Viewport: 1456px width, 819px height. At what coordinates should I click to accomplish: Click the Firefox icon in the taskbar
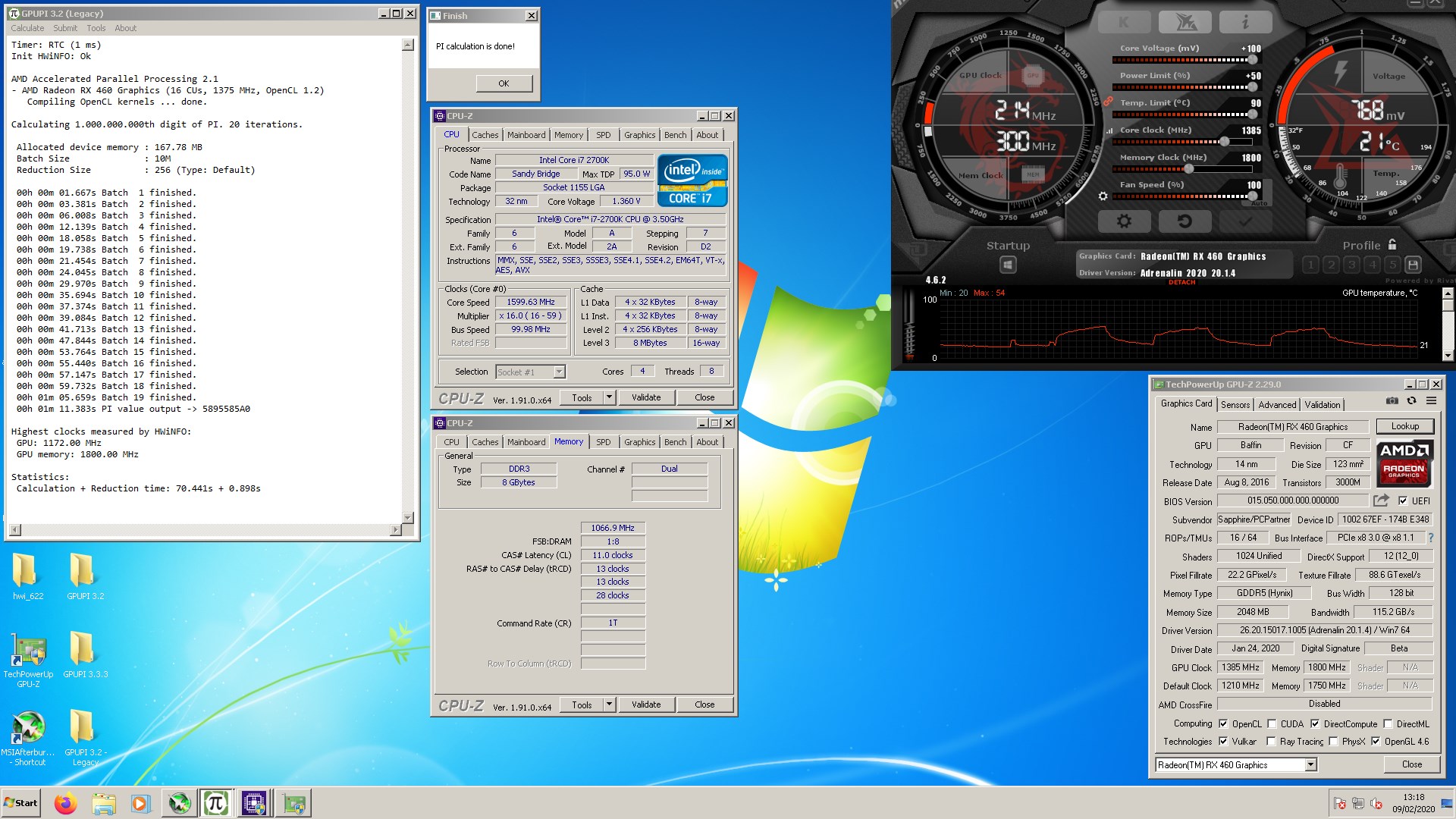click(x=66, y=803)
